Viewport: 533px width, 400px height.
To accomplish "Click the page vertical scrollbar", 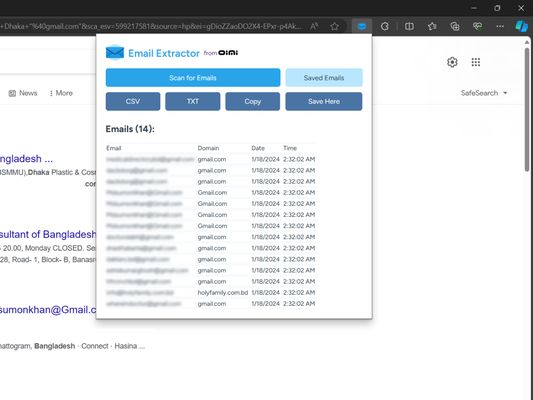I will 527,109.
